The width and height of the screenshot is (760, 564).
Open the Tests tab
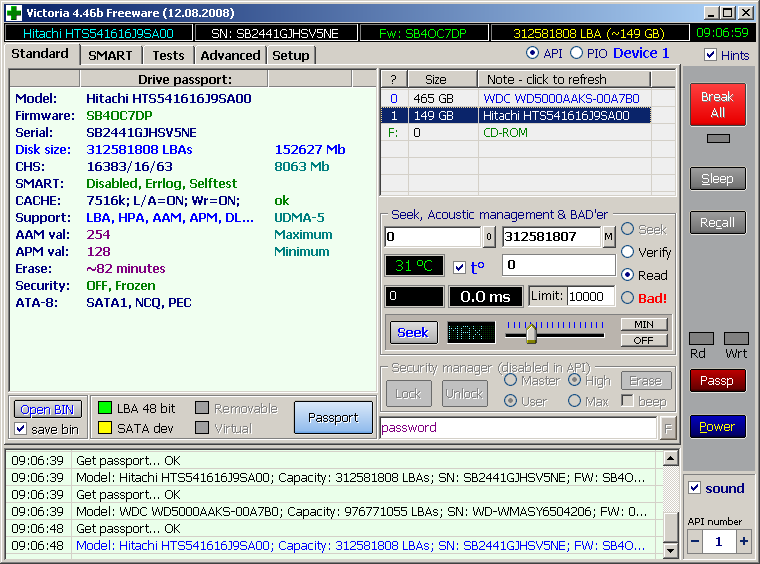168,55
